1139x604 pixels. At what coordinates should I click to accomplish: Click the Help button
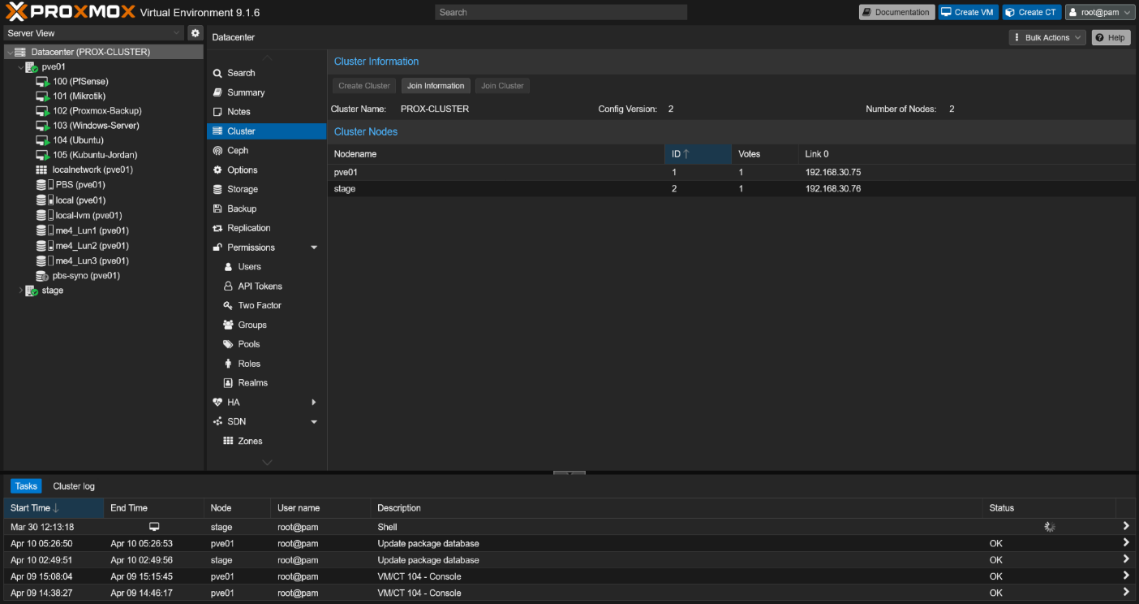coord(1111,37)
